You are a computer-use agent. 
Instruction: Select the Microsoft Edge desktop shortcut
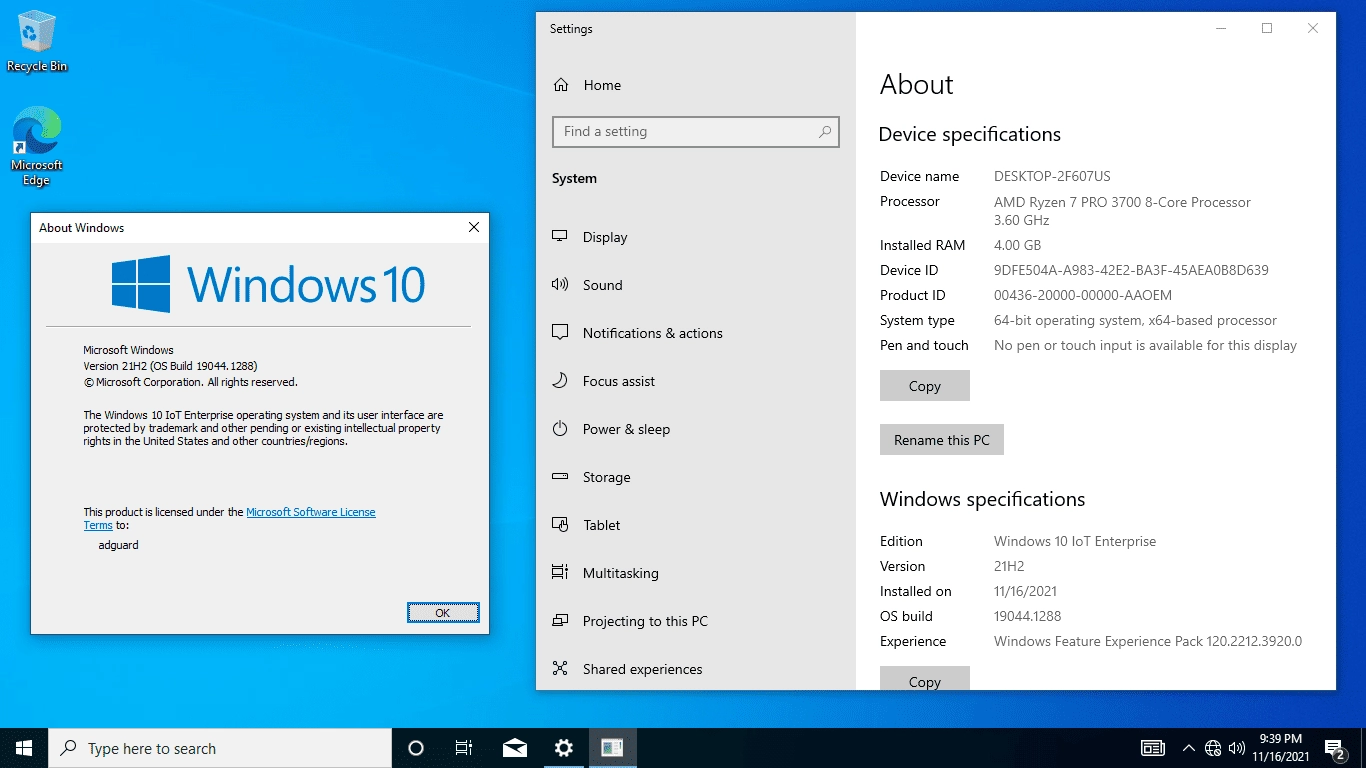point(37,148)
